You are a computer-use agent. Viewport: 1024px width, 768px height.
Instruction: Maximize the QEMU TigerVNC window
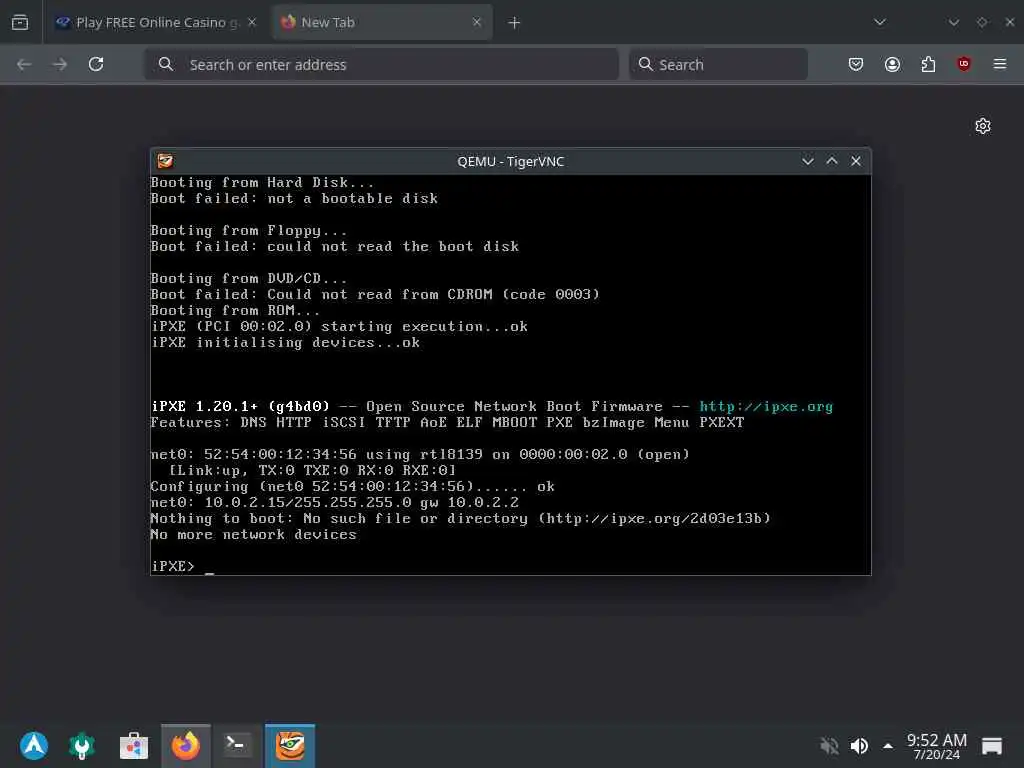click(832, 161)
